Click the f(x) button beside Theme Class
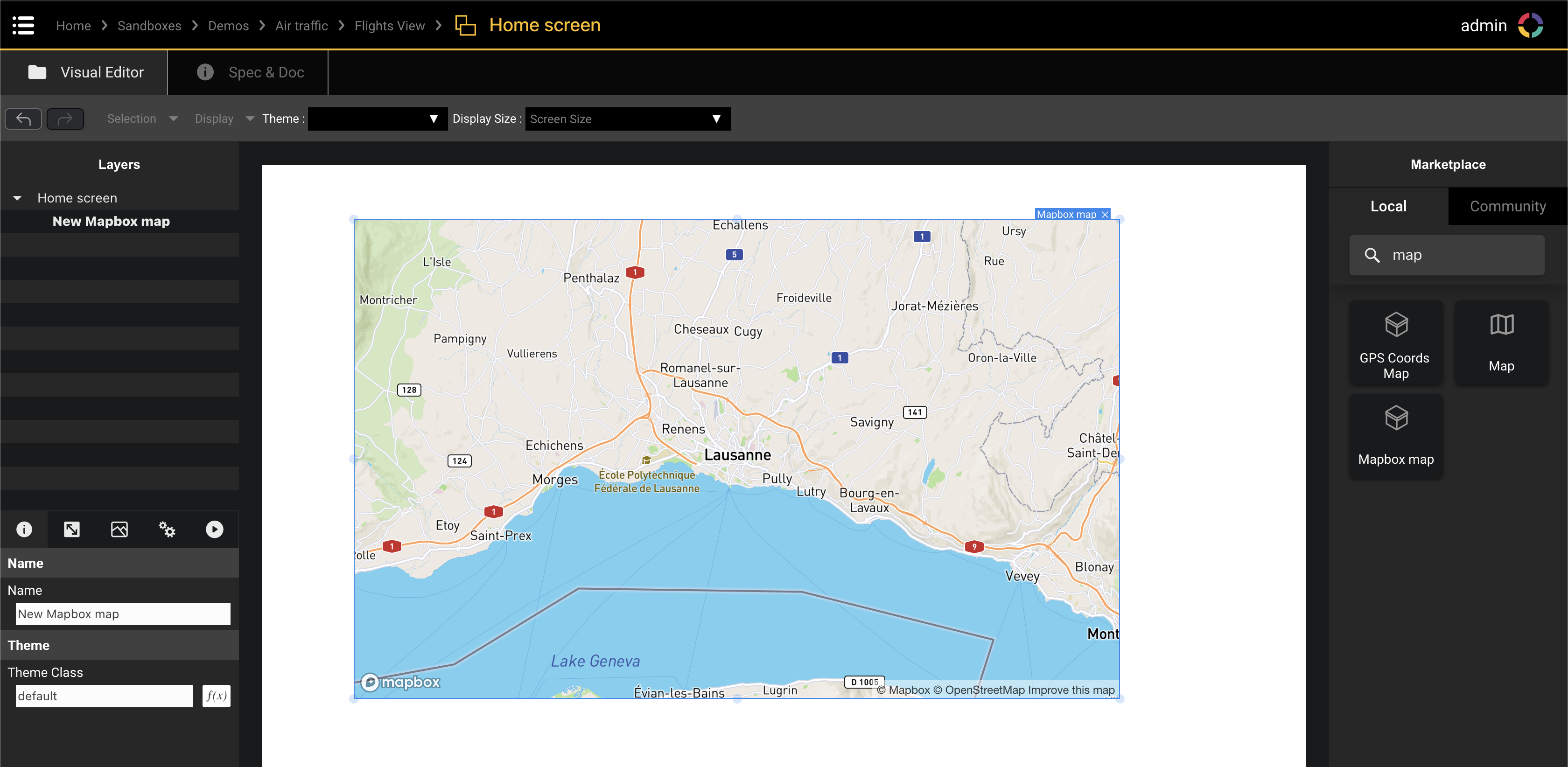This screenshot has width=1568, height=767. [x=216, y=696]
